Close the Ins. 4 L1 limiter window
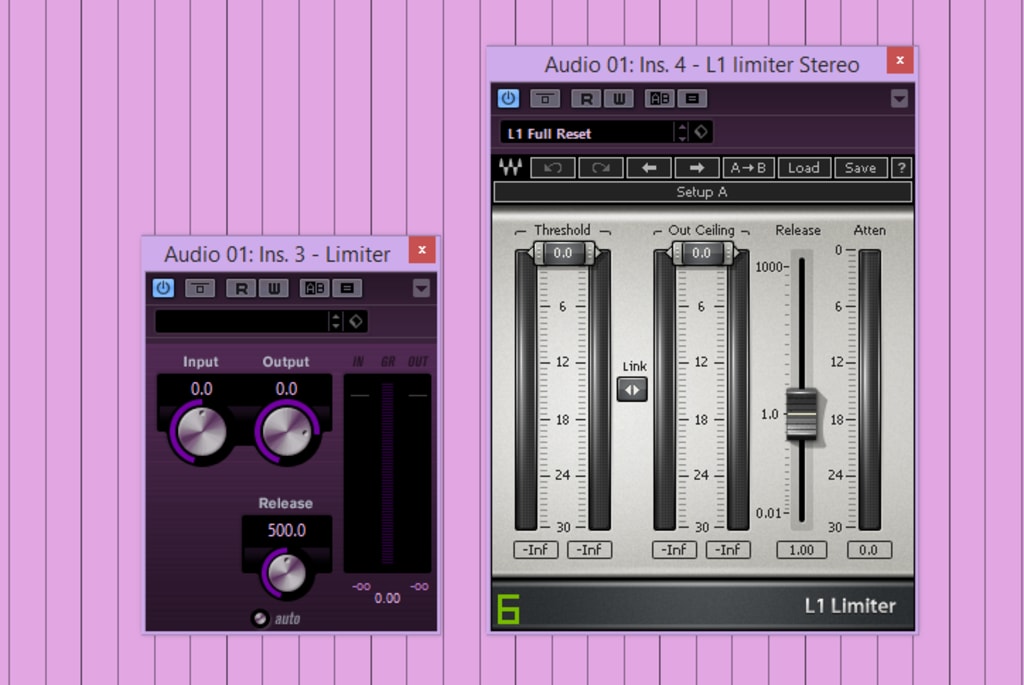This screenshot has height=685, width=1024. [x=900, y=60]
